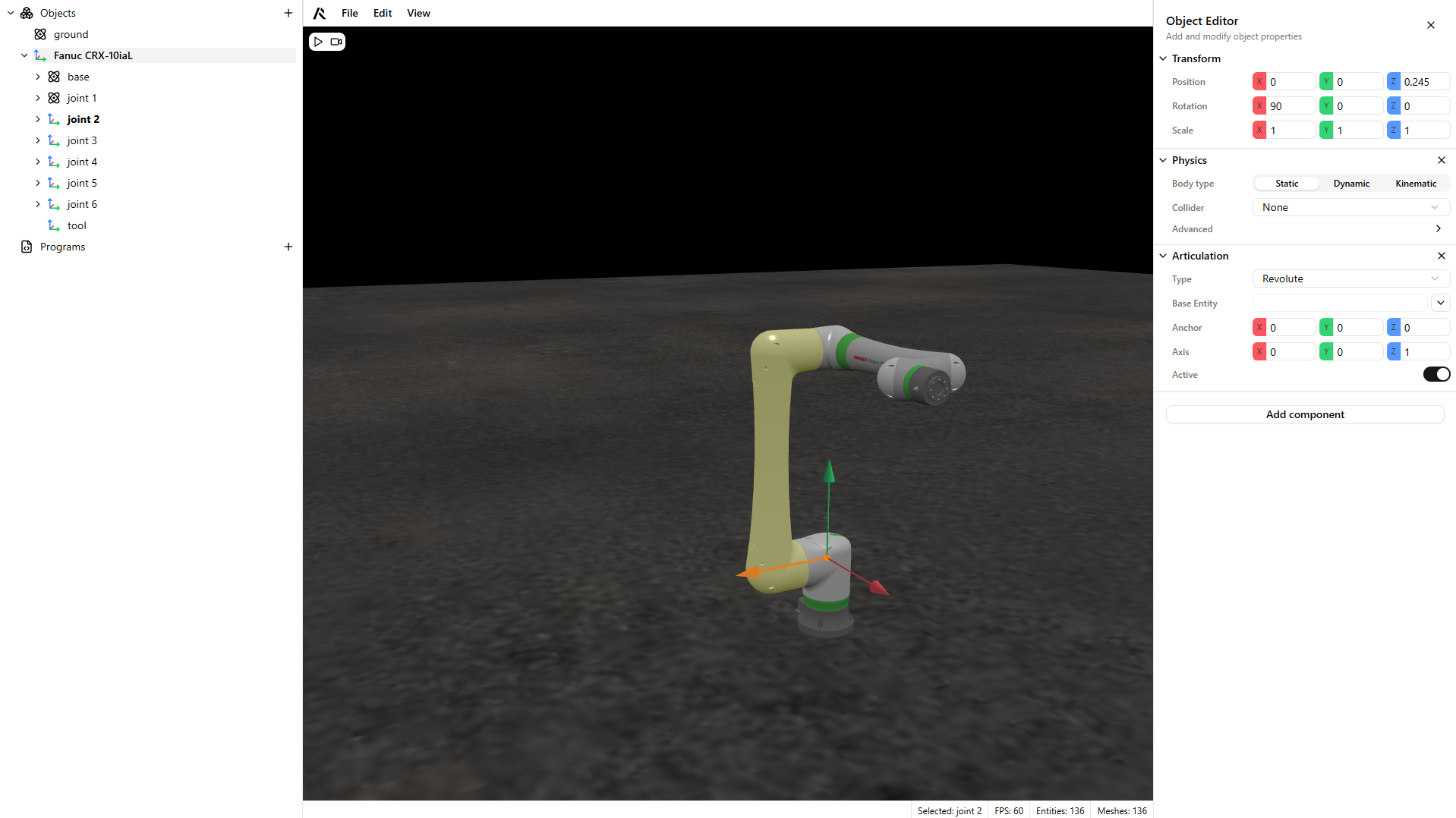Expand the Advanced physics settings
This screenshot has width=1456, height=818.
[1438, 228]
